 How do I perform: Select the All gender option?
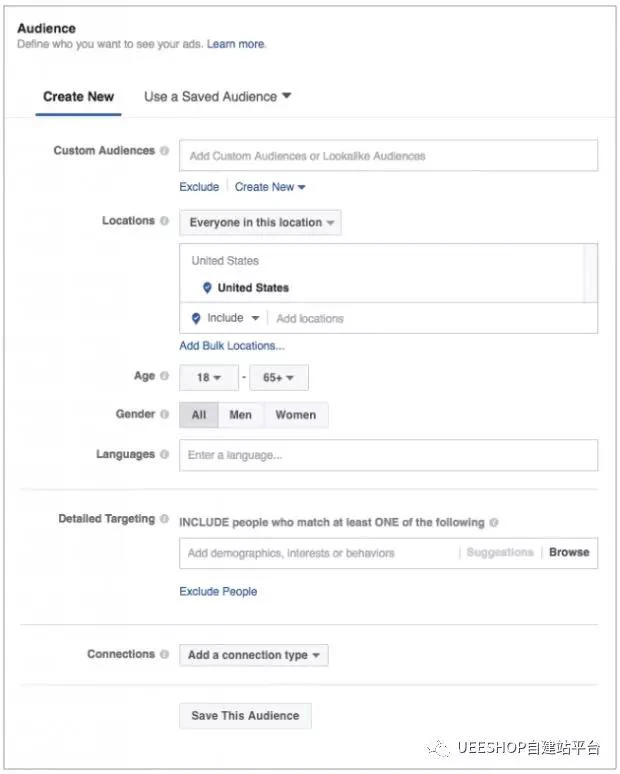click(x=199, y=415)
